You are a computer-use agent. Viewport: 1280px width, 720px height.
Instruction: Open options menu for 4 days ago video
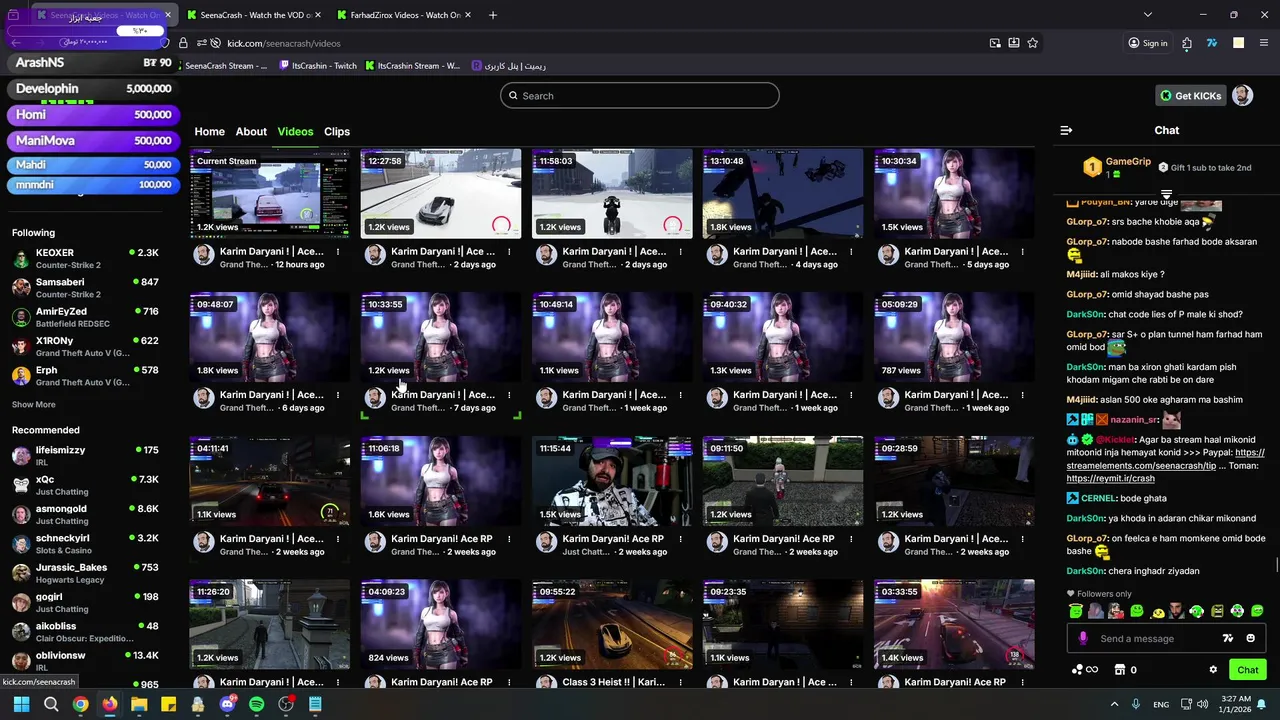851,252
